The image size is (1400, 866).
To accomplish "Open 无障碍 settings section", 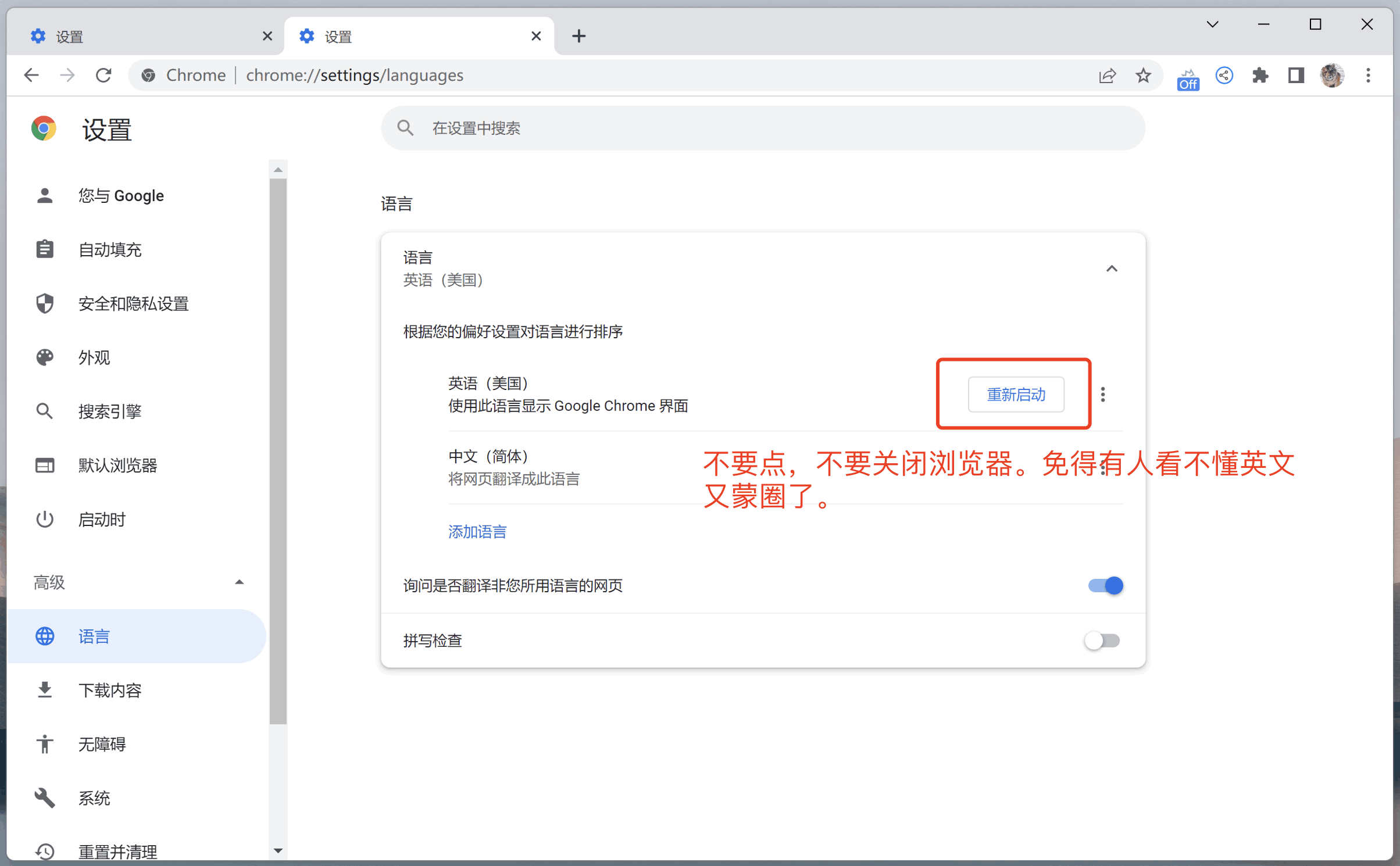I will click(x=137, y=744).
